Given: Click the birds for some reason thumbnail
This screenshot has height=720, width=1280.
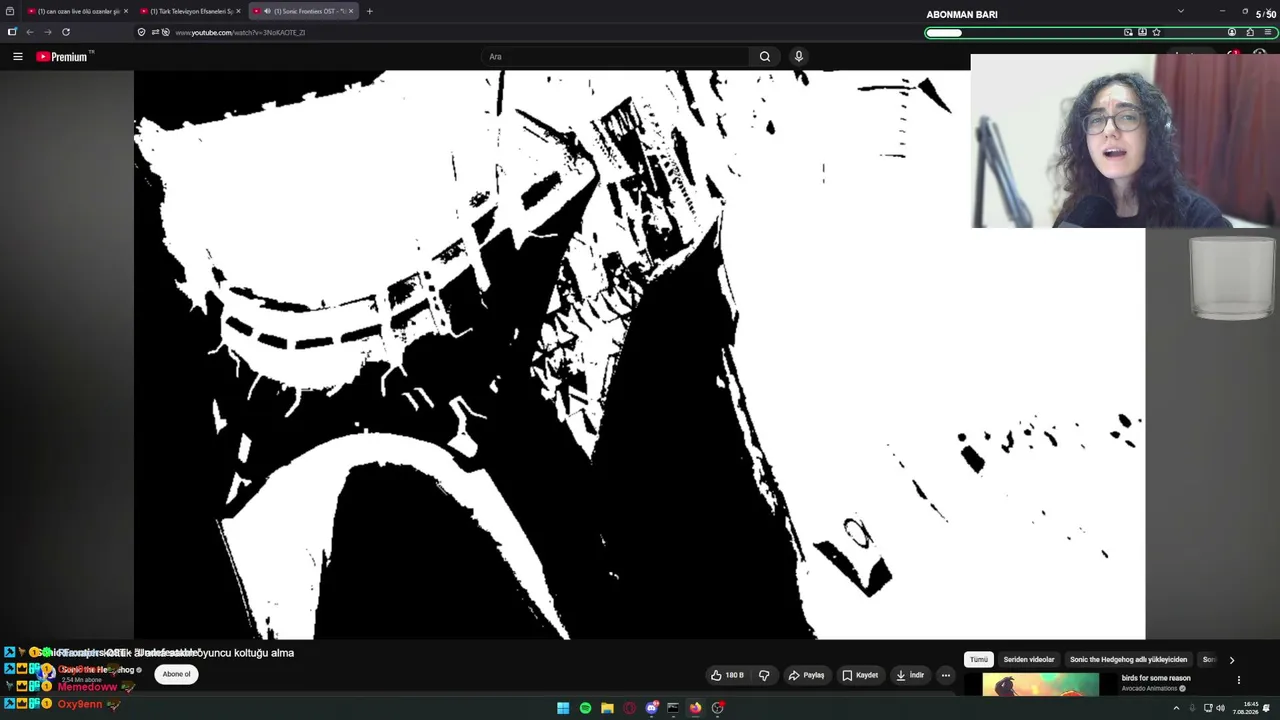Looking at the screenshot, I should 1040,684.
